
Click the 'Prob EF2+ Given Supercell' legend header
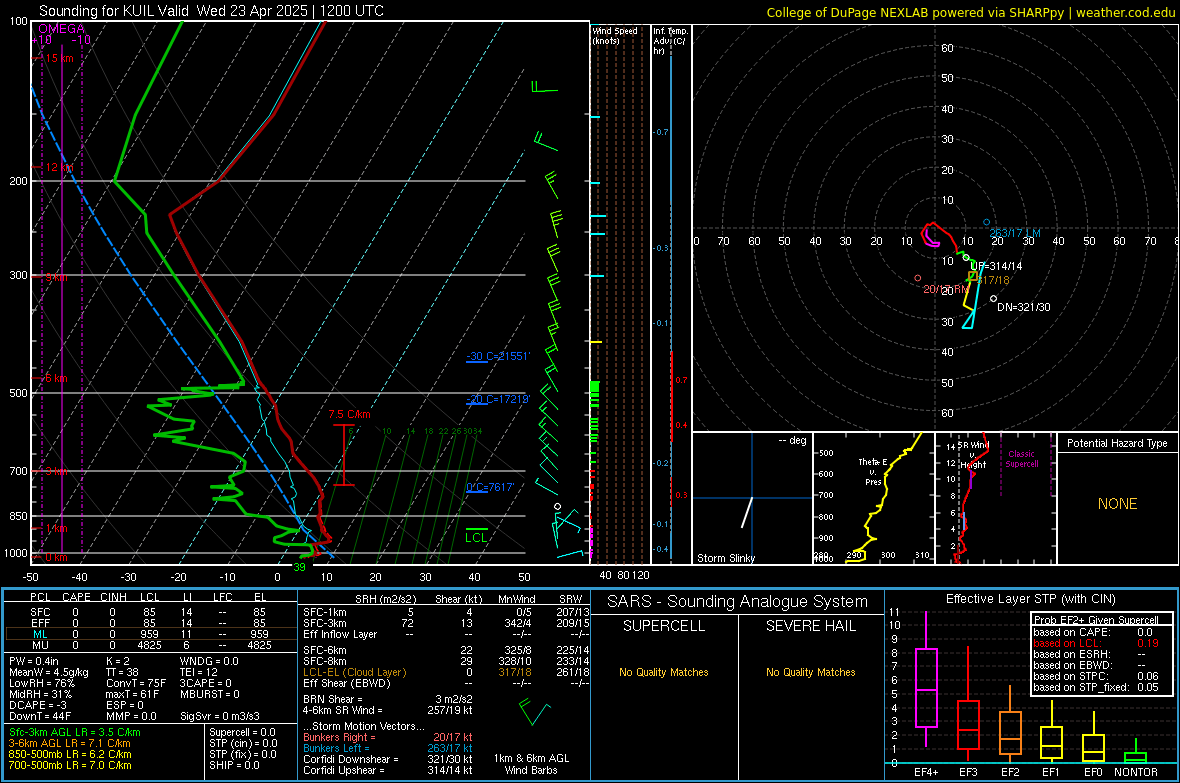click(1096, 620)
